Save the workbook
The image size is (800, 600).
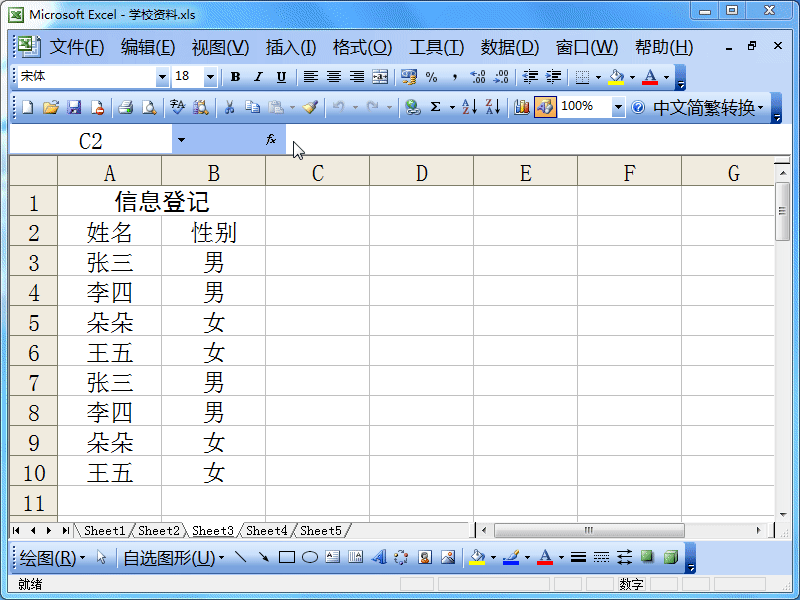click(x=74, y=107)
